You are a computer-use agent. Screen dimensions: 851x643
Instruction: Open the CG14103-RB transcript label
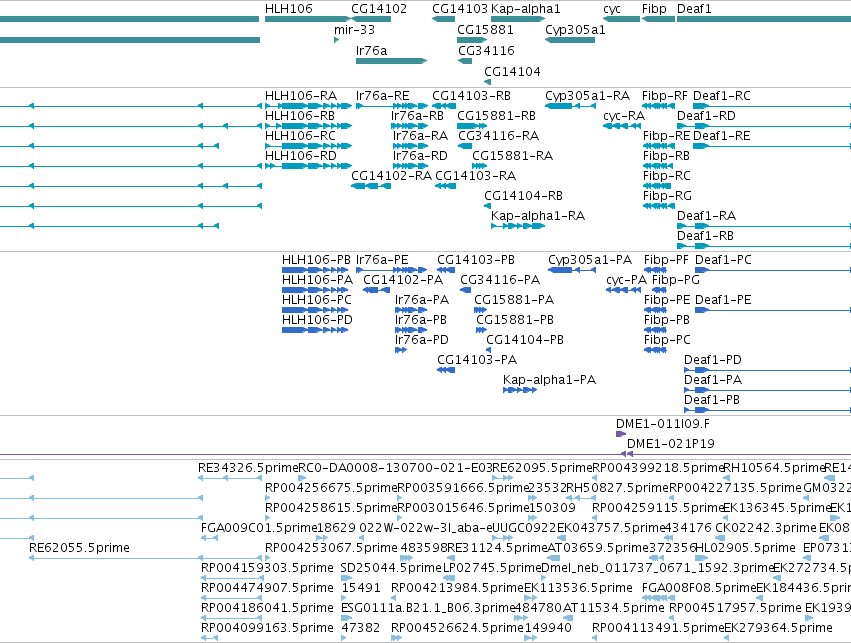click(472, 96)
